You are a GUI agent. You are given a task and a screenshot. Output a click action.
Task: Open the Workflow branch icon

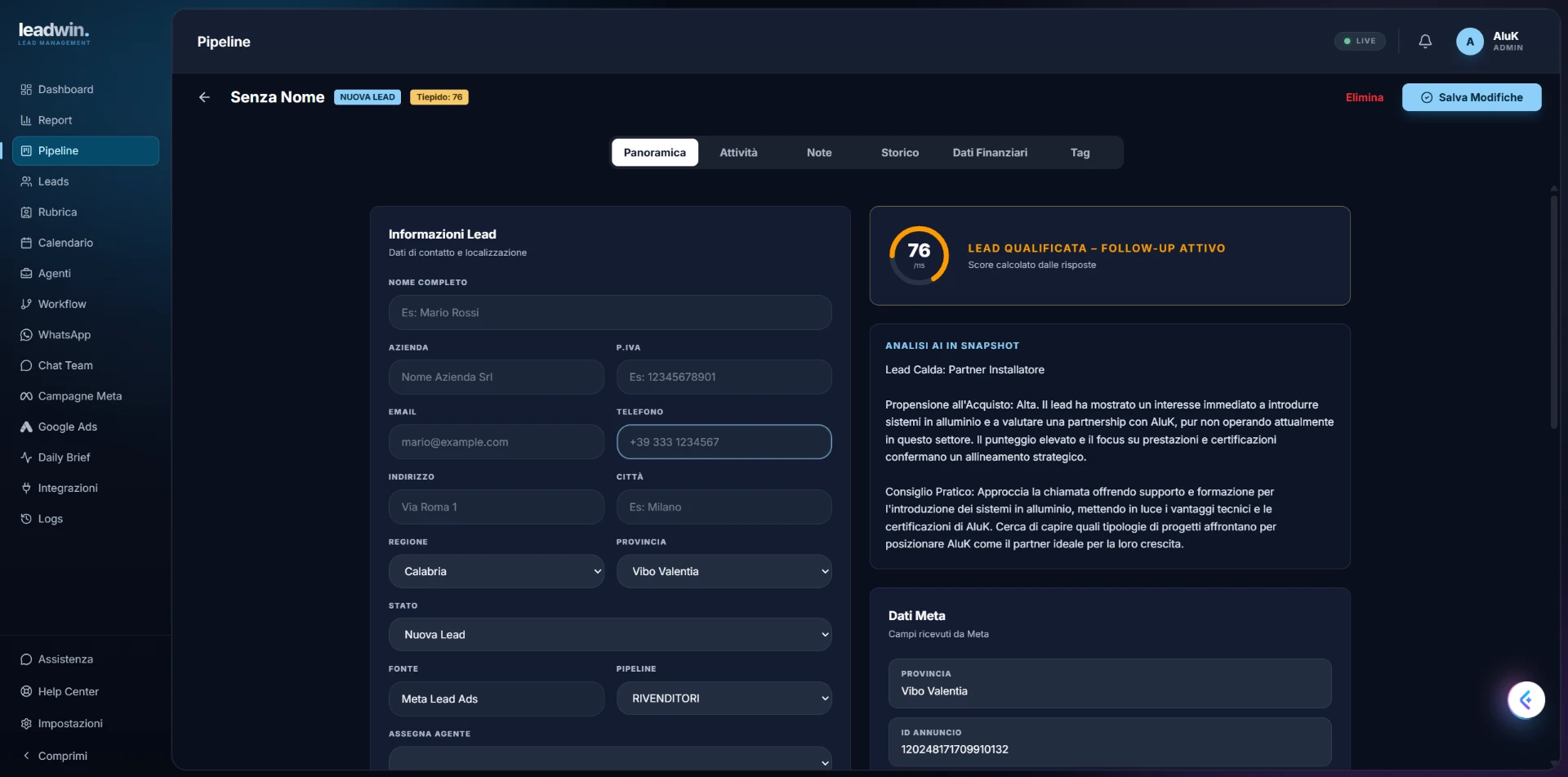pyautogui.click(x=26, y=304)
